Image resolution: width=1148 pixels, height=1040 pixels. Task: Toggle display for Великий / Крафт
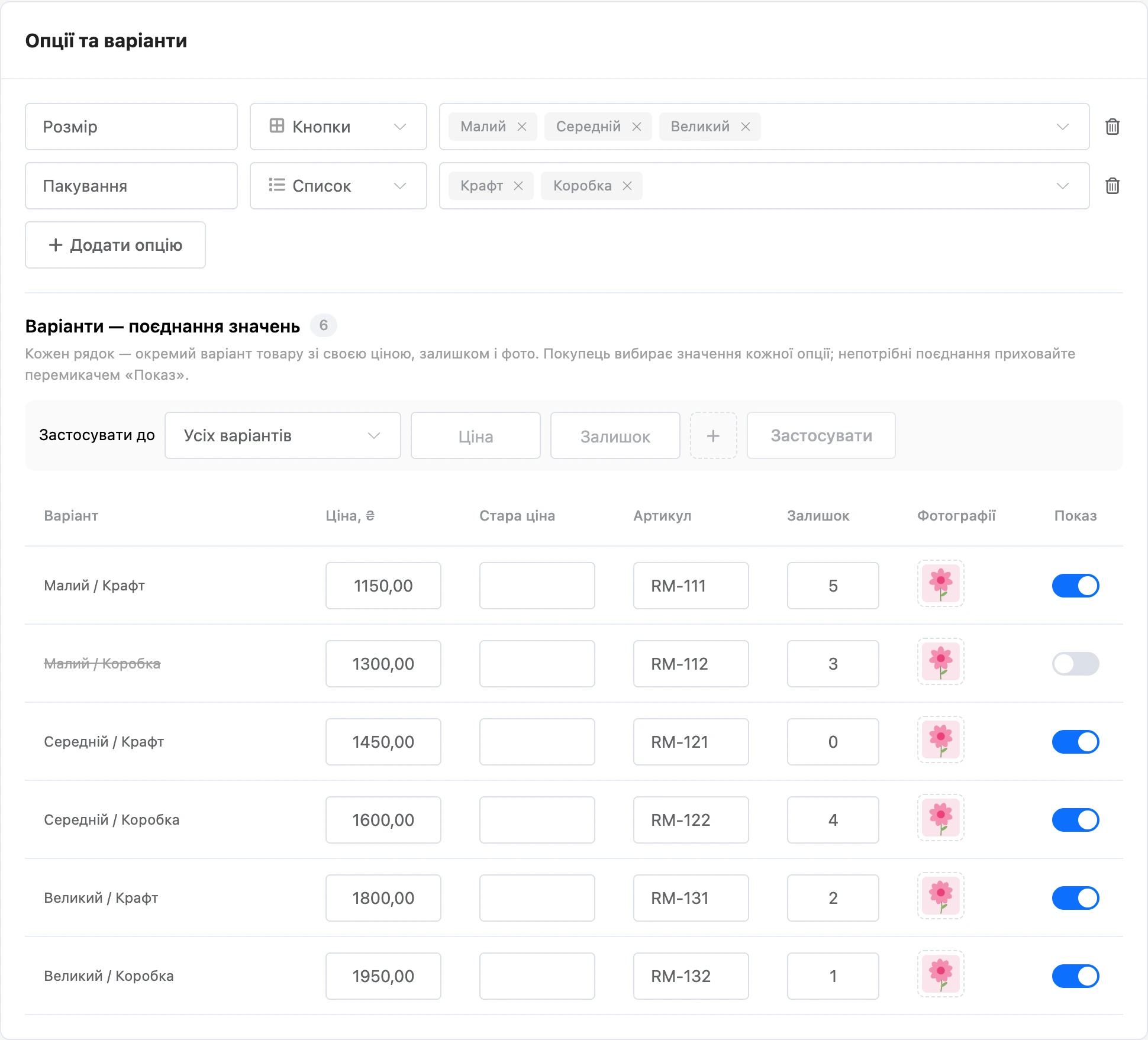1076,898
